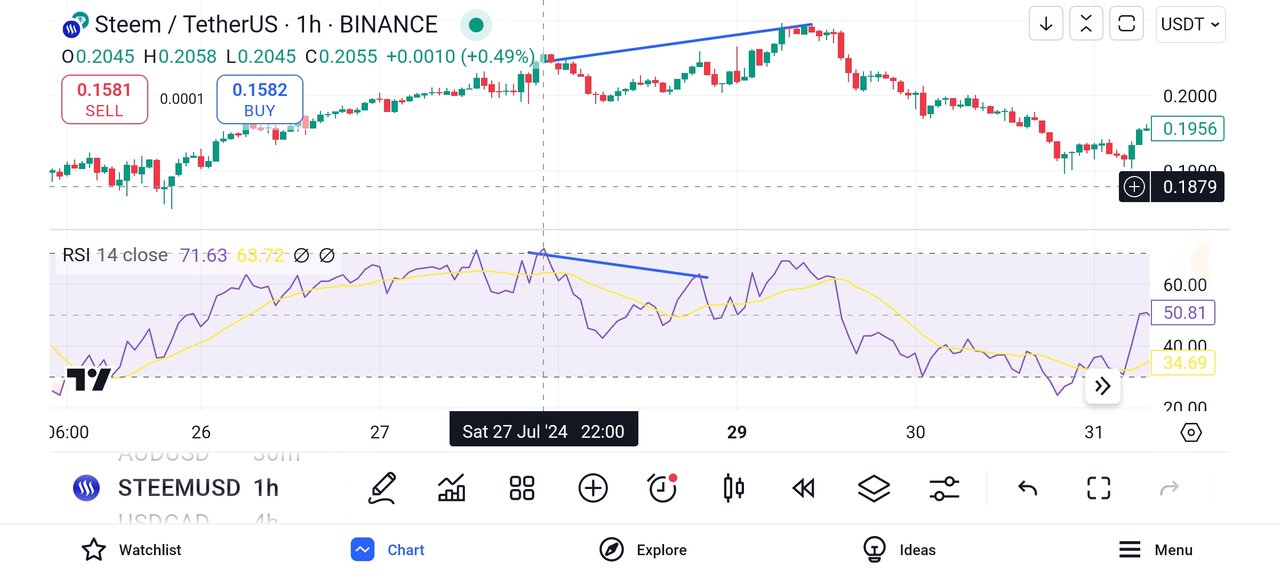Click the RSI 14 close indicator label
1280x576 pixels.
point(115,255)
